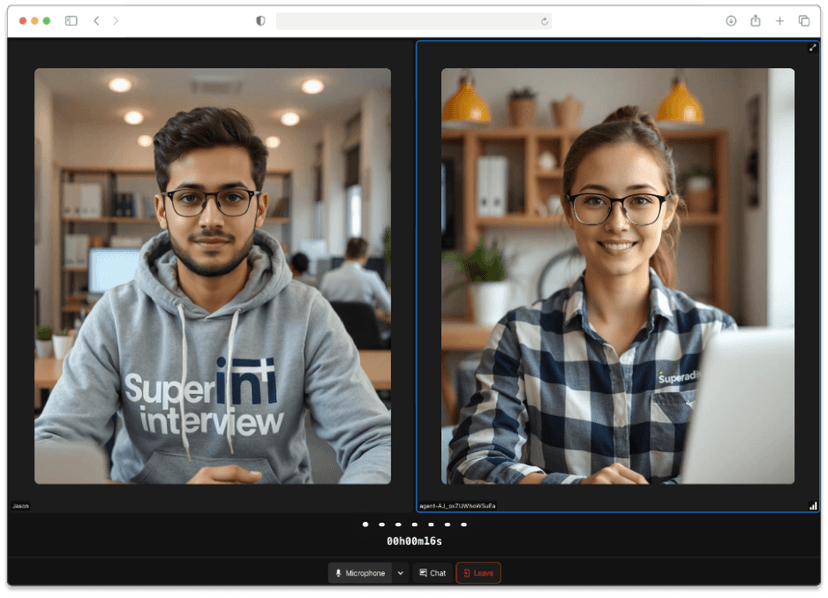Mute the Microphone button

pos(360,573)
